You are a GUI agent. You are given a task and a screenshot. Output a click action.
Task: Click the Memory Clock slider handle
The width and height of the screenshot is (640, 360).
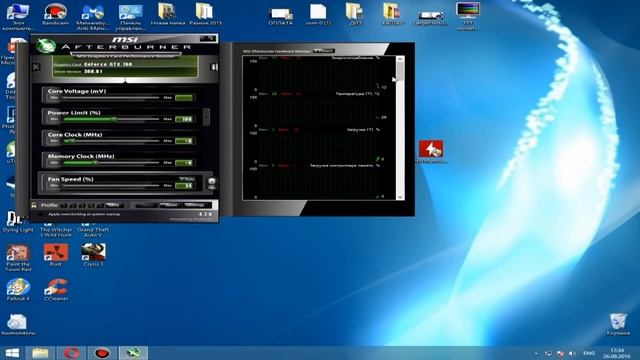95,162
